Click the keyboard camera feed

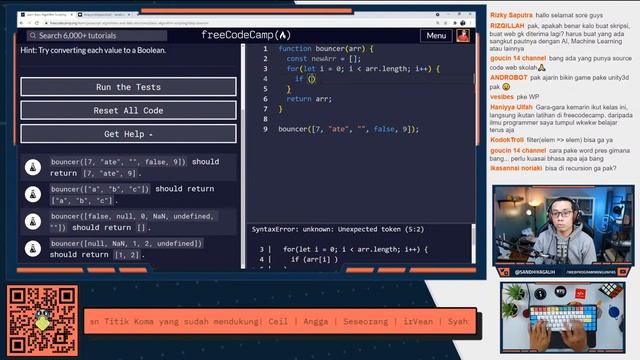[x=563, y=317]
